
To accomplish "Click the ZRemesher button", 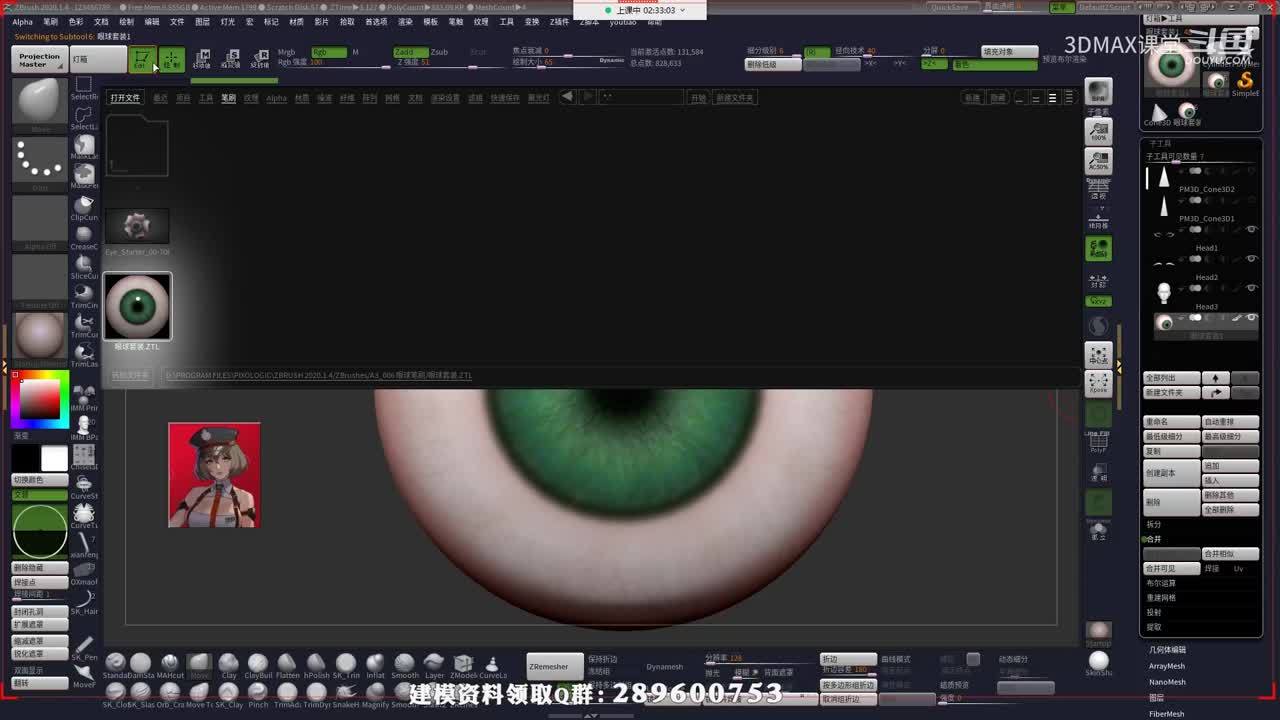I will tap(554, 666).
